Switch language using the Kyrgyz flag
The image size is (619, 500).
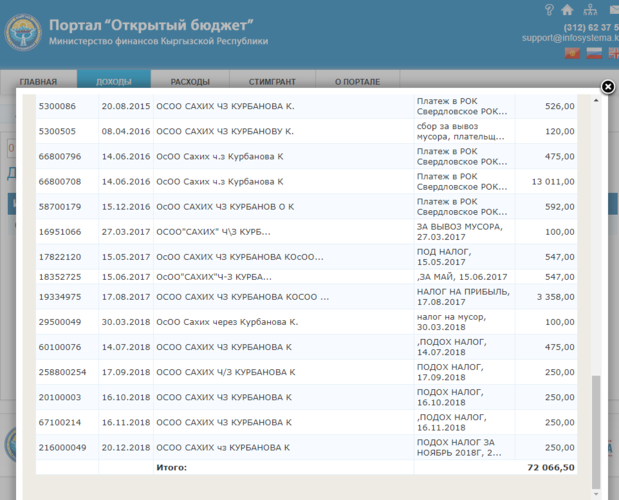(572, 52)
